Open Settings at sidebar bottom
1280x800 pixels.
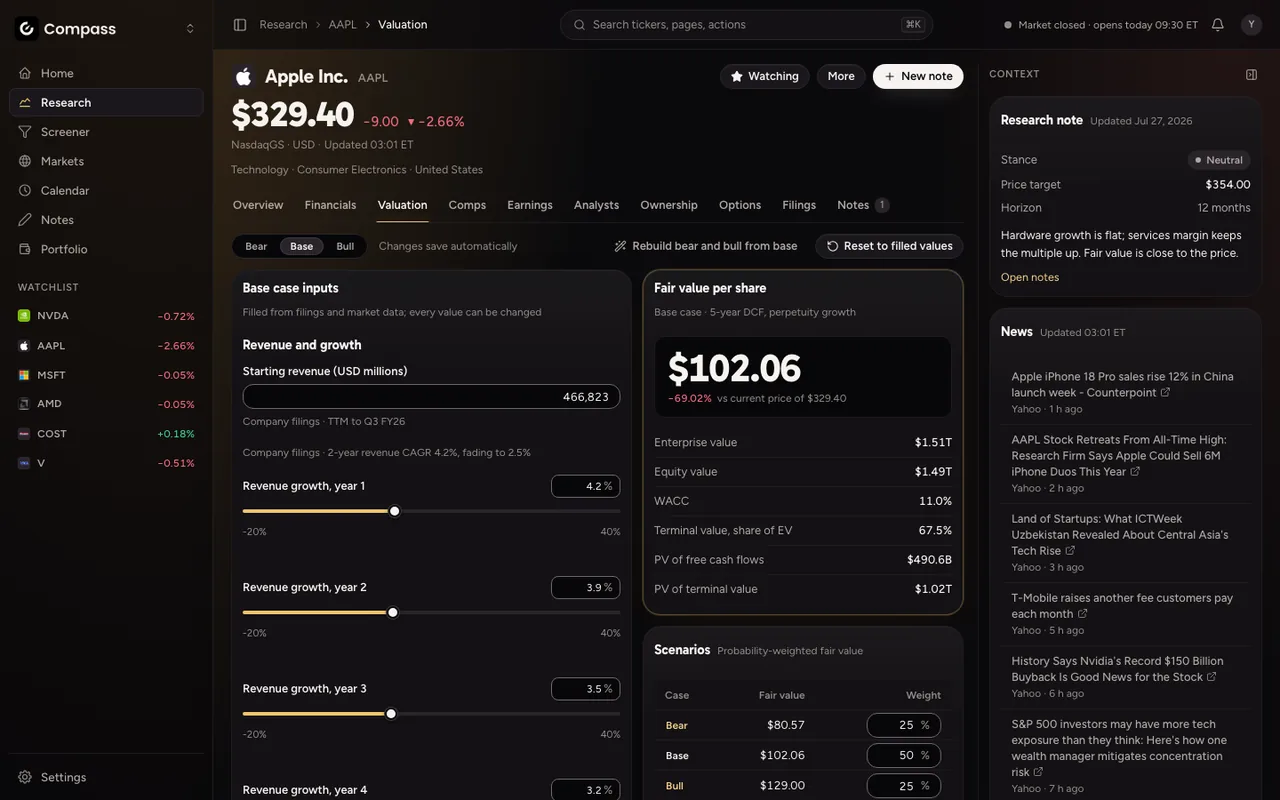(x=106, y=777)
